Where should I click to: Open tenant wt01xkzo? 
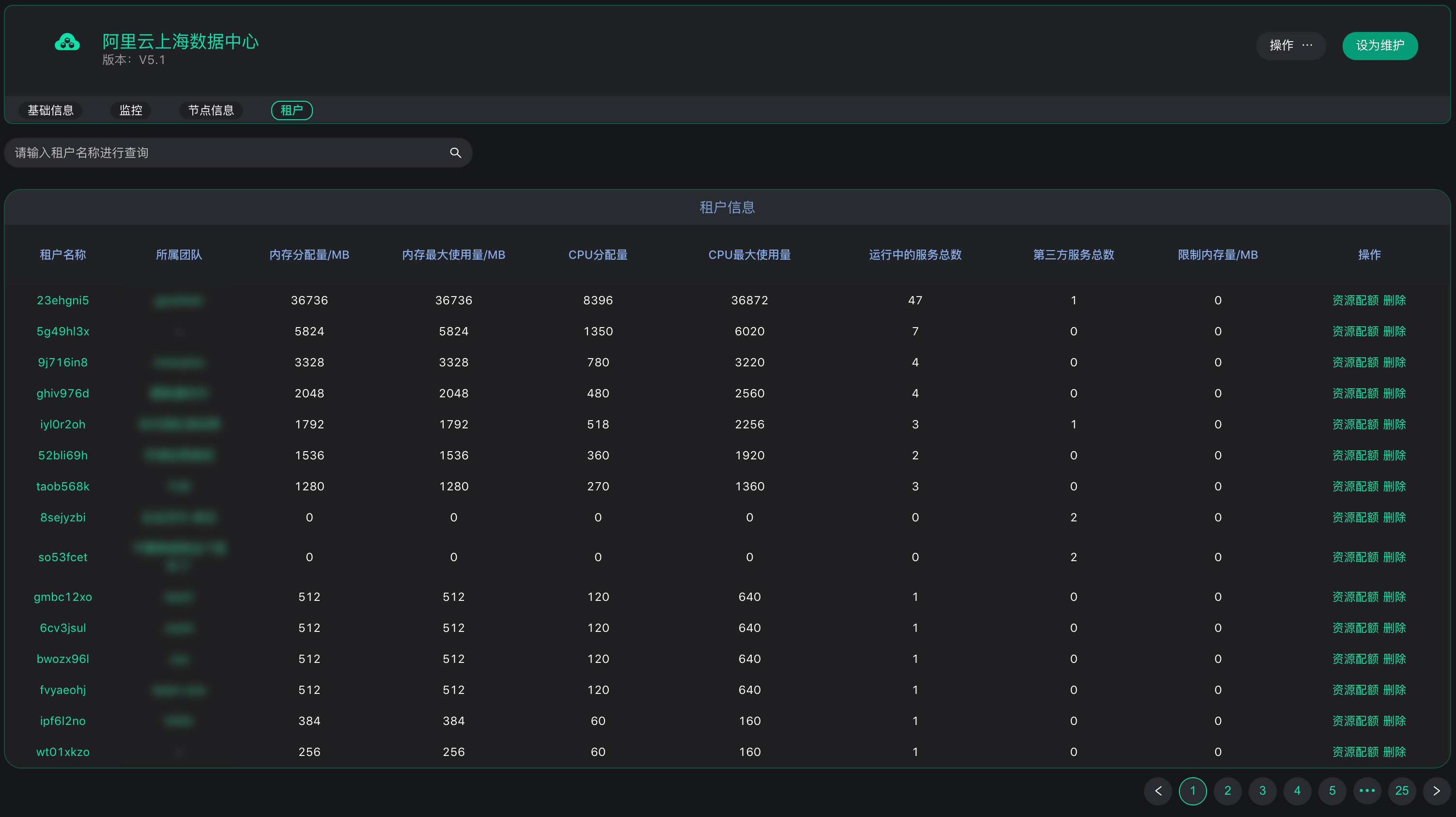click(x=63, y=753)
